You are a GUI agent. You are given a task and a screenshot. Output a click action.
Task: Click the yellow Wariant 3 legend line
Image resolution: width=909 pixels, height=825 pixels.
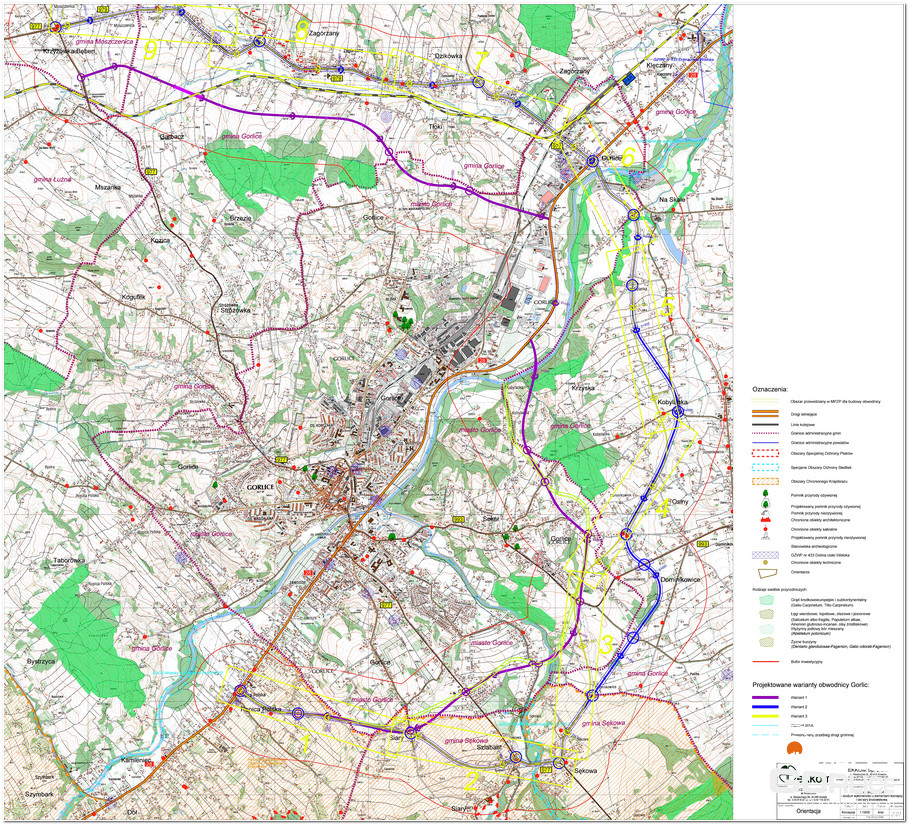point(766,716)
